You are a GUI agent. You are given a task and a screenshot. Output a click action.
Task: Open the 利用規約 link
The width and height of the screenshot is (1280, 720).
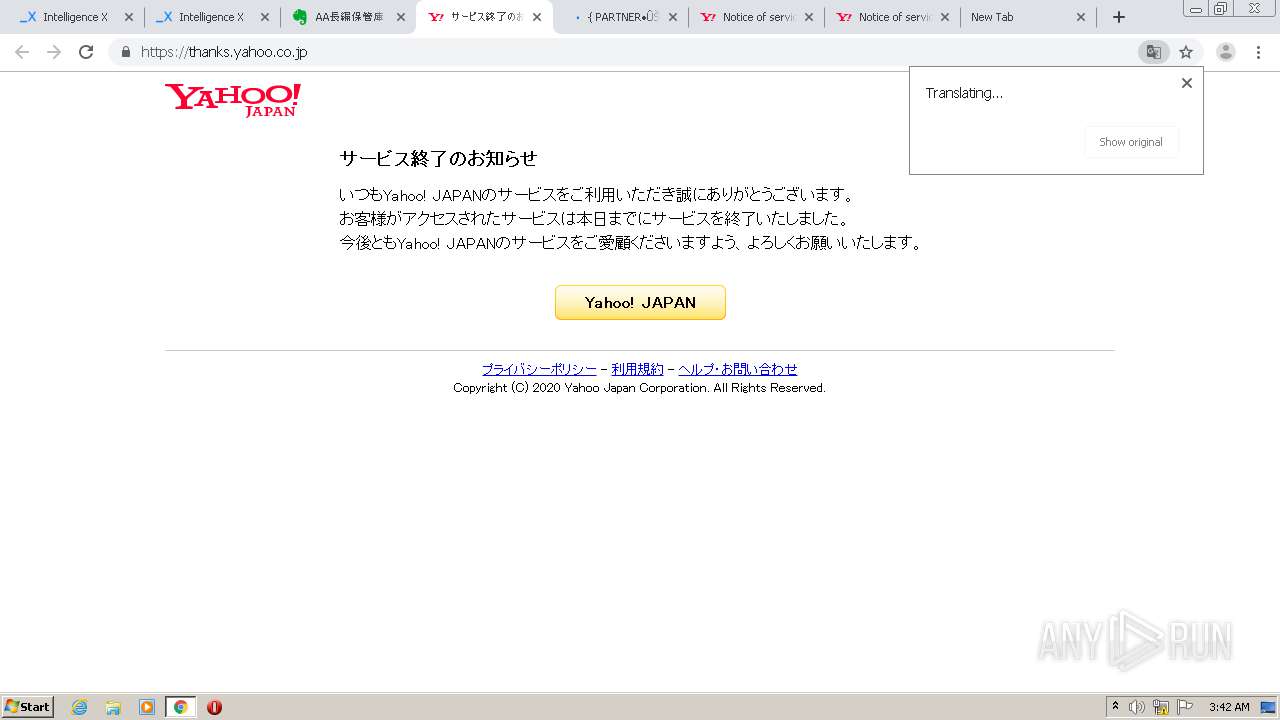point(637,369)
